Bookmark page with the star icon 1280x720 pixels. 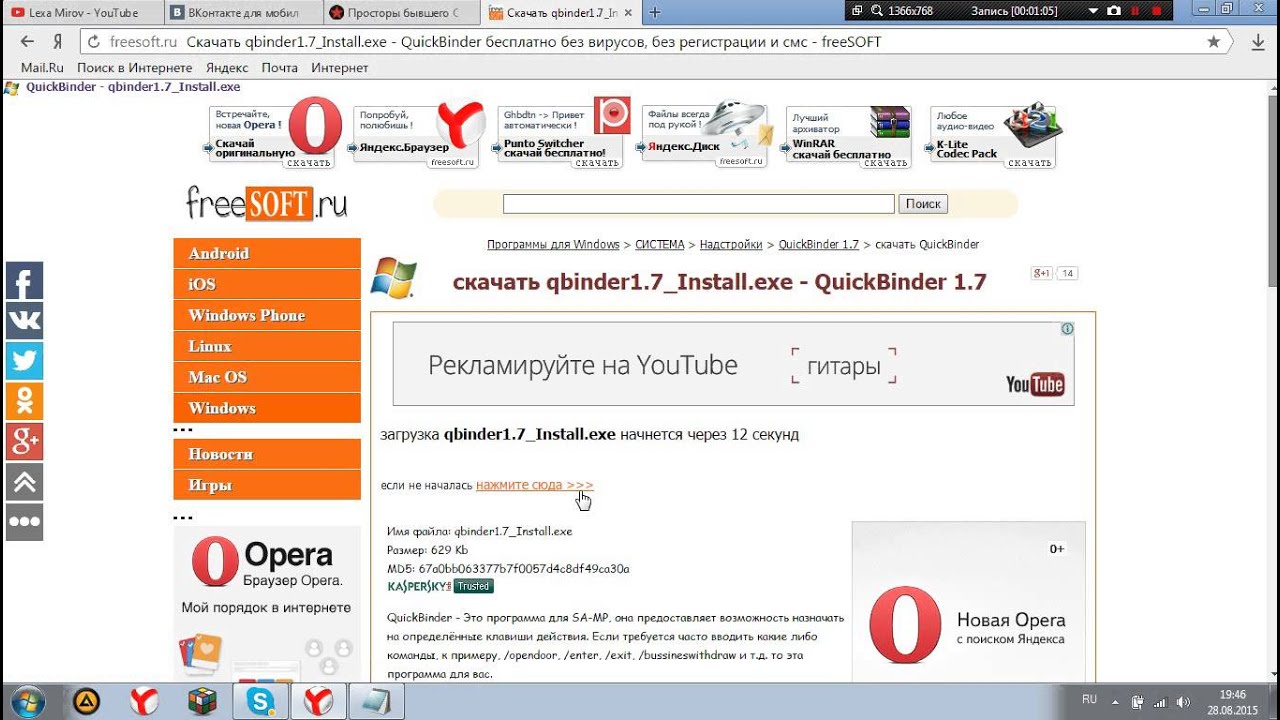click(1213, 42)
